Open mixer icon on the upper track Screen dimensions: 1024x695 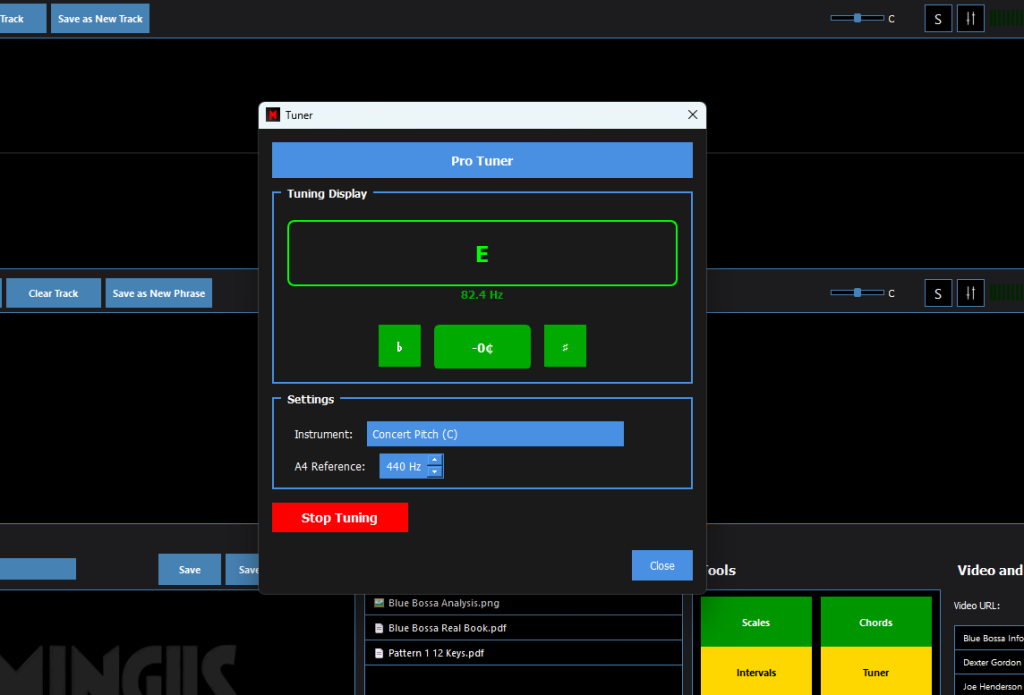click(x=970, y=19)
